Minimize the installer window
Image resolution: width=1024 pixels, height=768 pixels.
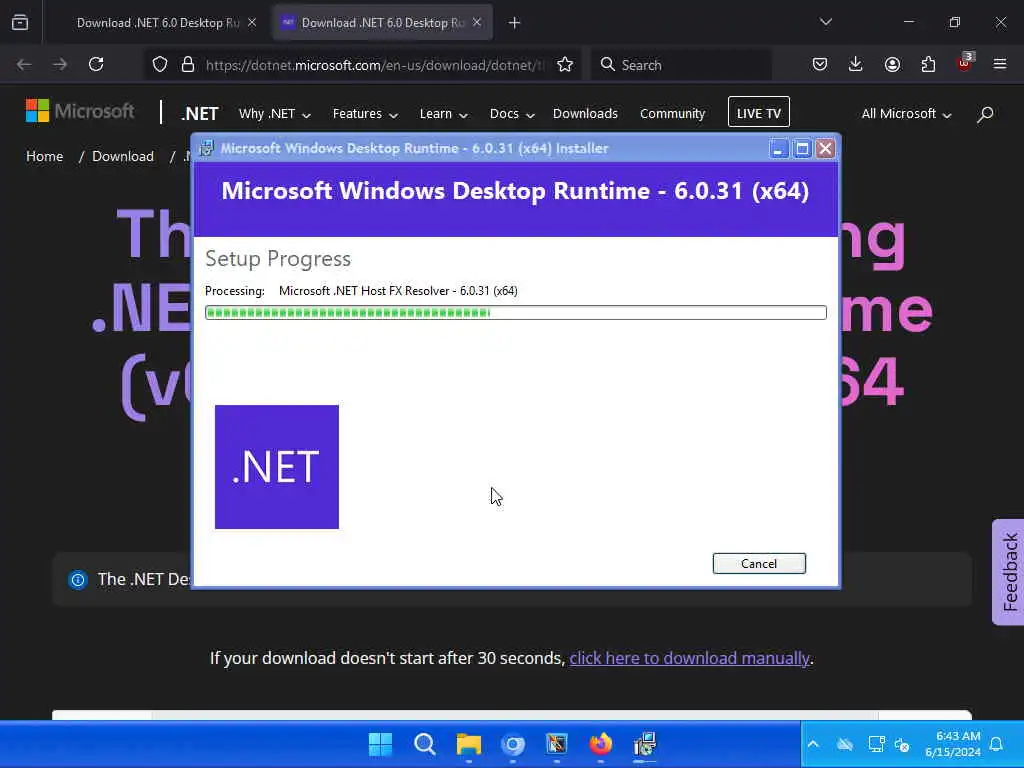(778, 149)
